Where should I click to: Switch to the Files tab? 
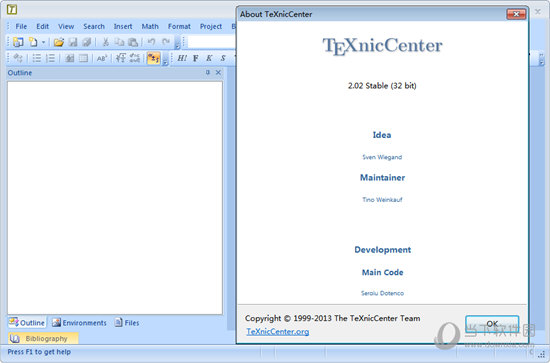click(x=127, y=322)
